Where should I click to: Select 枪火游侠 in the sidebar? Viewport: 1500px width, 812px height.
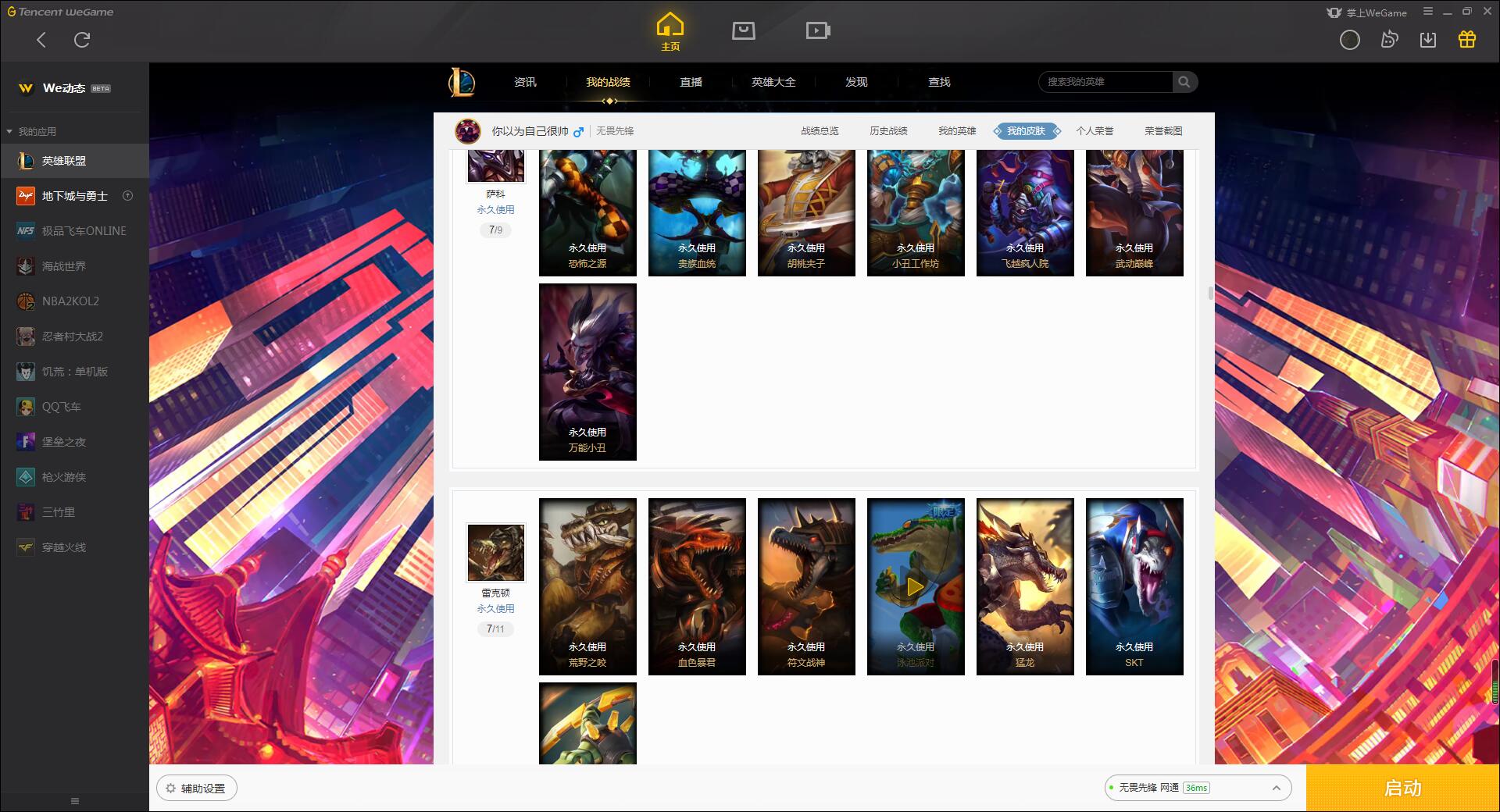tap(74, 477)
